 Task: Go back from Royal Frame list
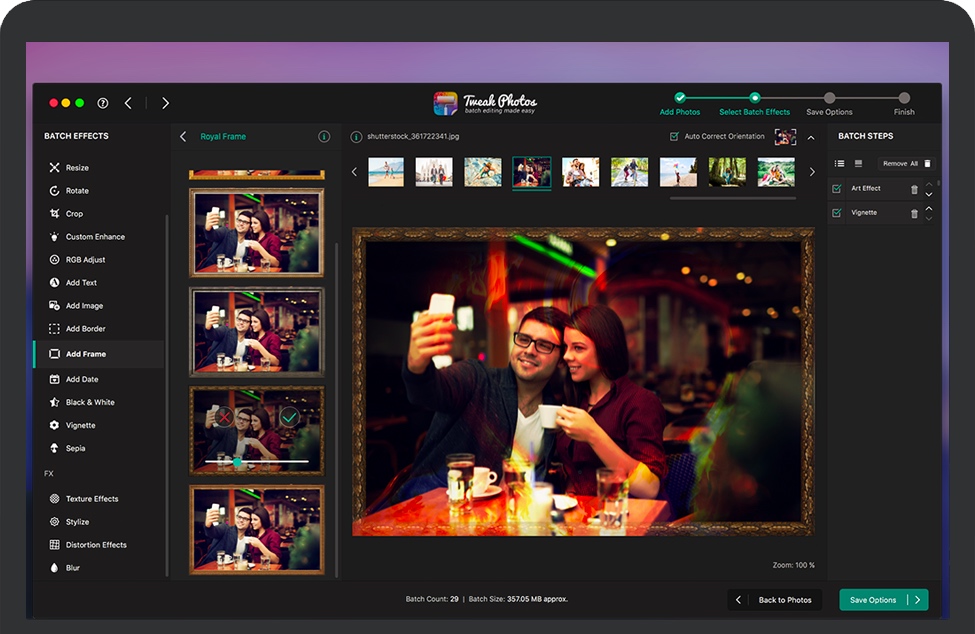click(x=183, y=136)
